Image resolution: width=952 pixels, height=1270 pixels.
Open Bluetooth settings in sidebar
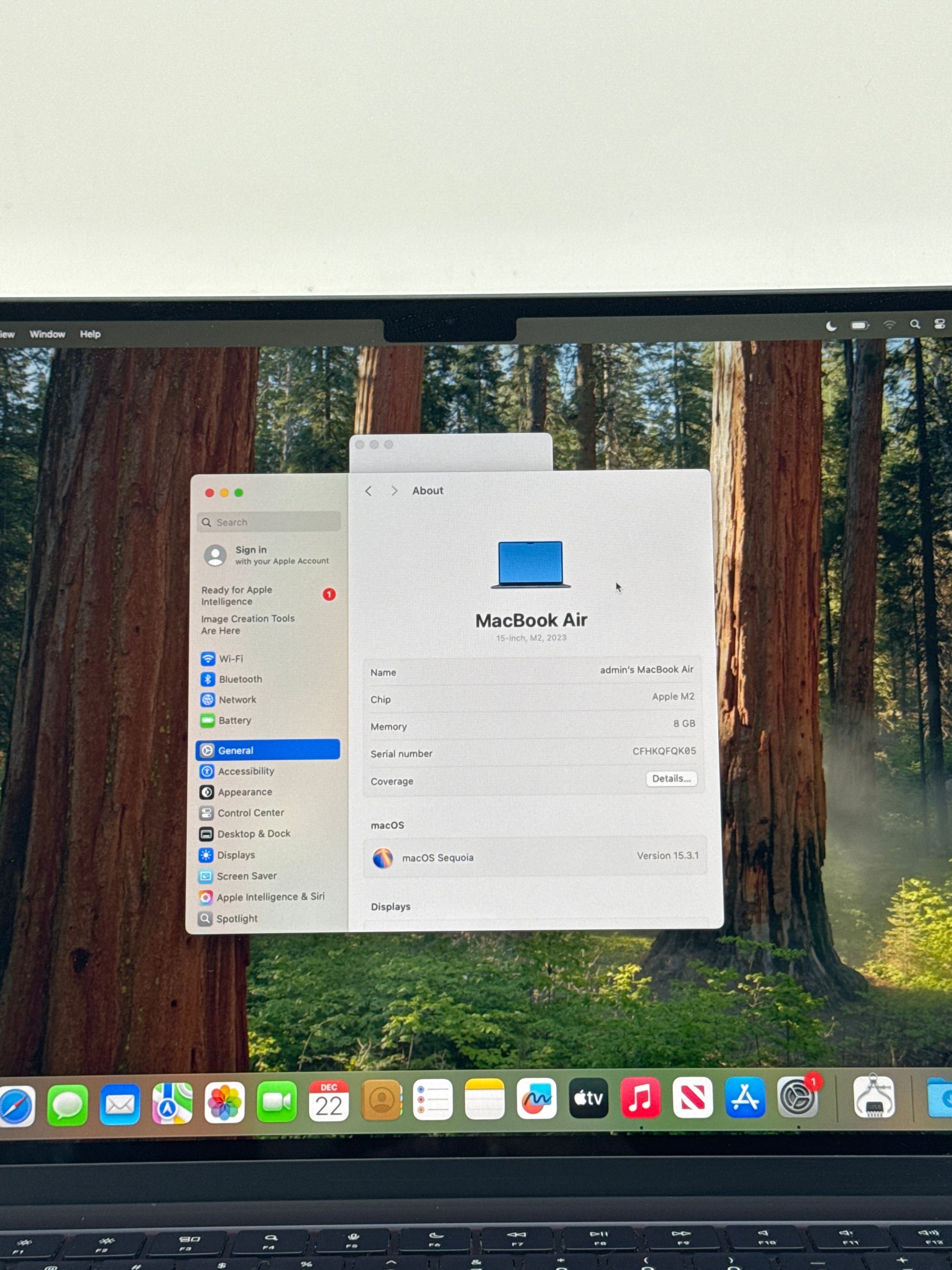(x=240, y=679)
